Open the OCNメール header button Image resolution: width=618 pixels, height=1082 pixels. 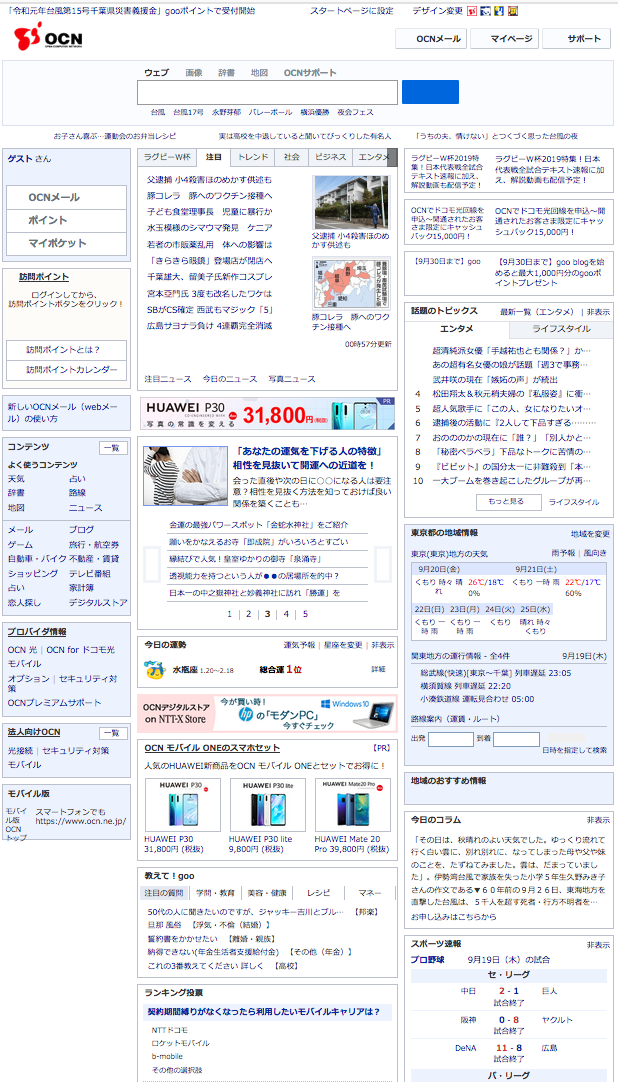pyautogui.click(x=432, y=39)
